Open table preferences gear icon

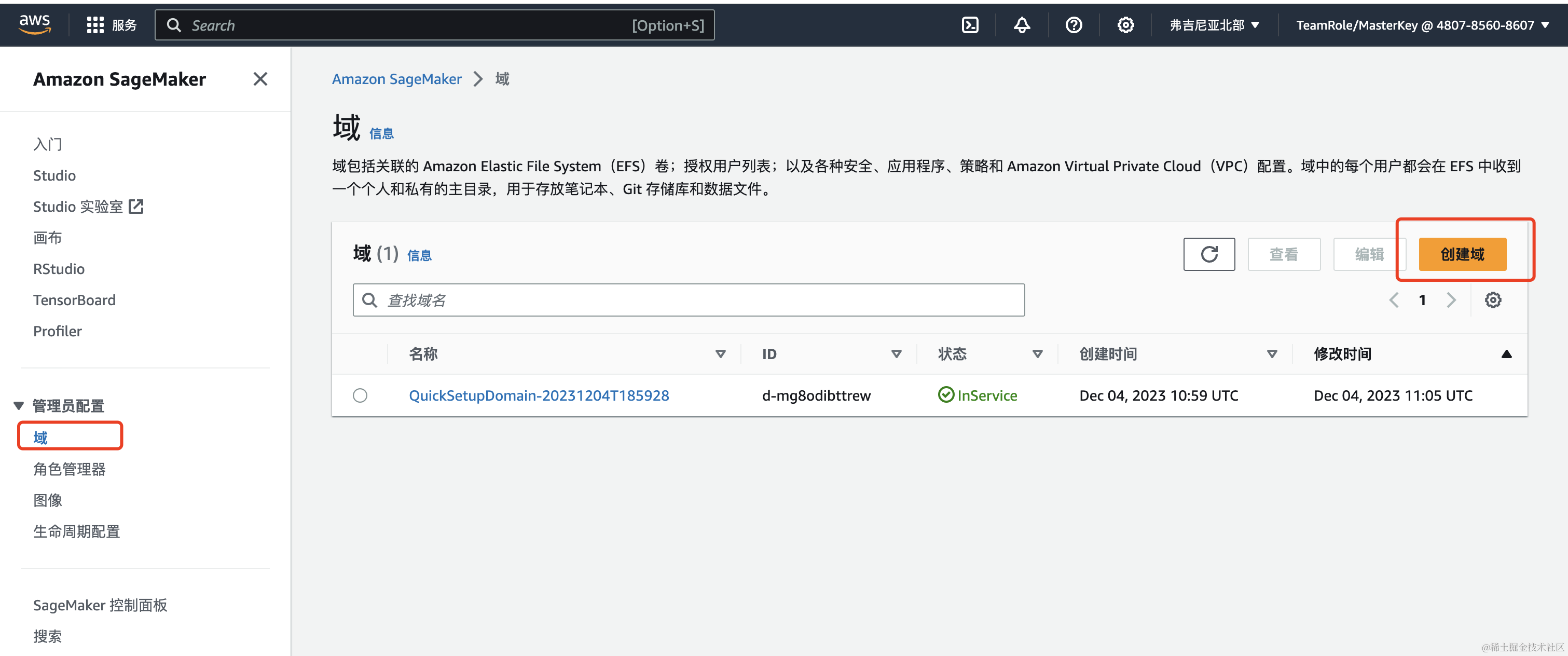click(x=1493, y=299)
